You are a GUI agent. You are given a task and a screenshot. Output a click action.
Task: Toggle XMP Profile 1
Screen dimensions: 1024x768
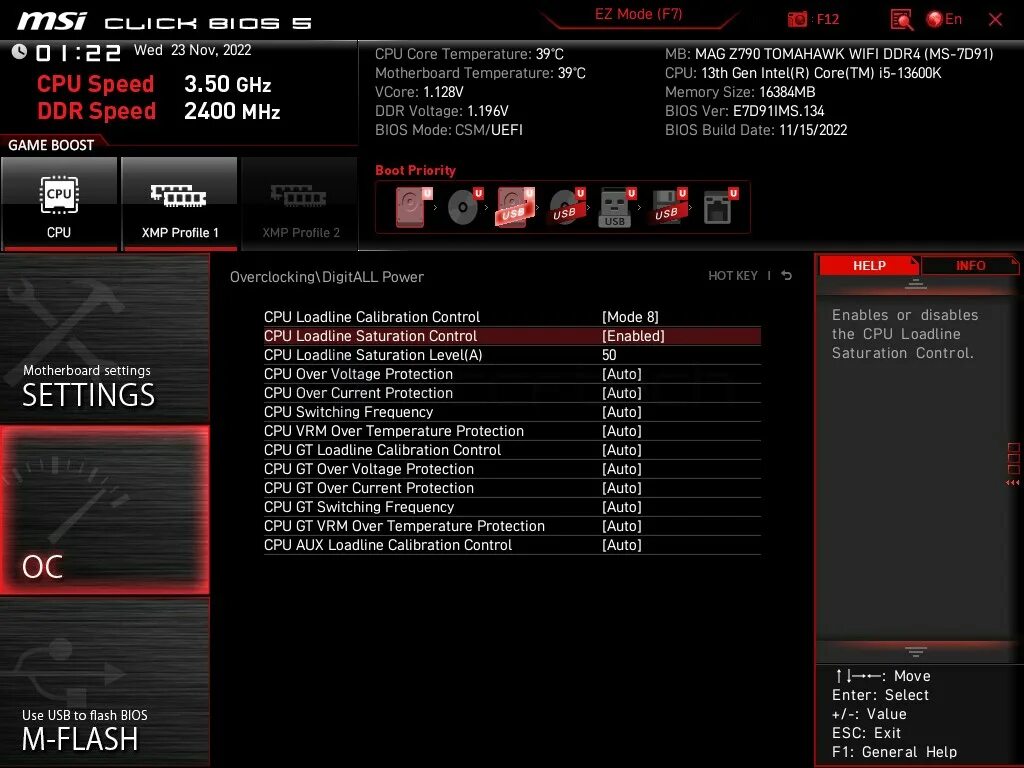pos(179,204)
